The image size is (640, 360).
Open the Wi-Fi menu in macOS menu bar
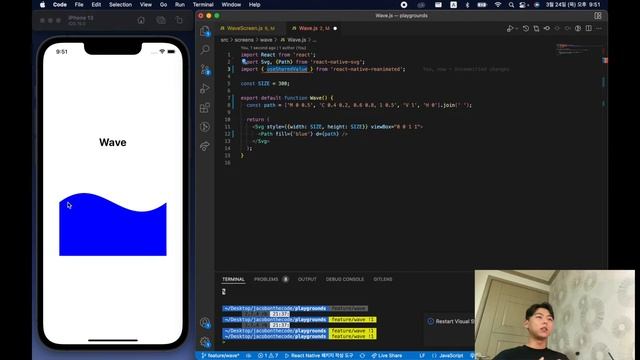(498, 5)
